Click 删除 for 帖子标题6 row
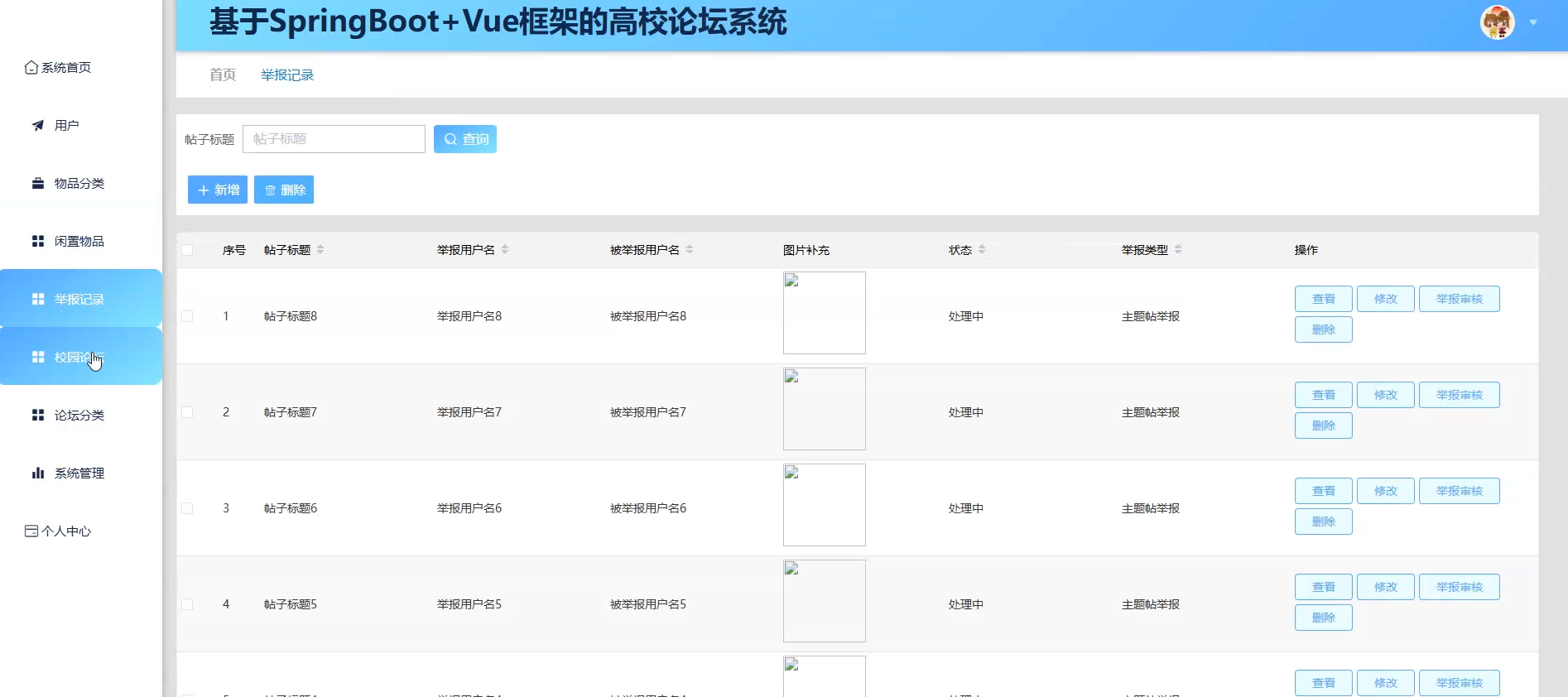 (x=1324, y=522)
